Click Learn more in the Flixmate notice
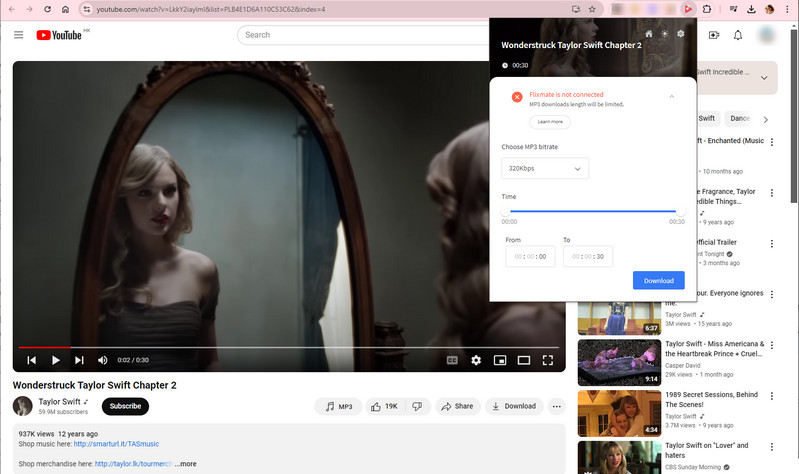 [550, 122]
